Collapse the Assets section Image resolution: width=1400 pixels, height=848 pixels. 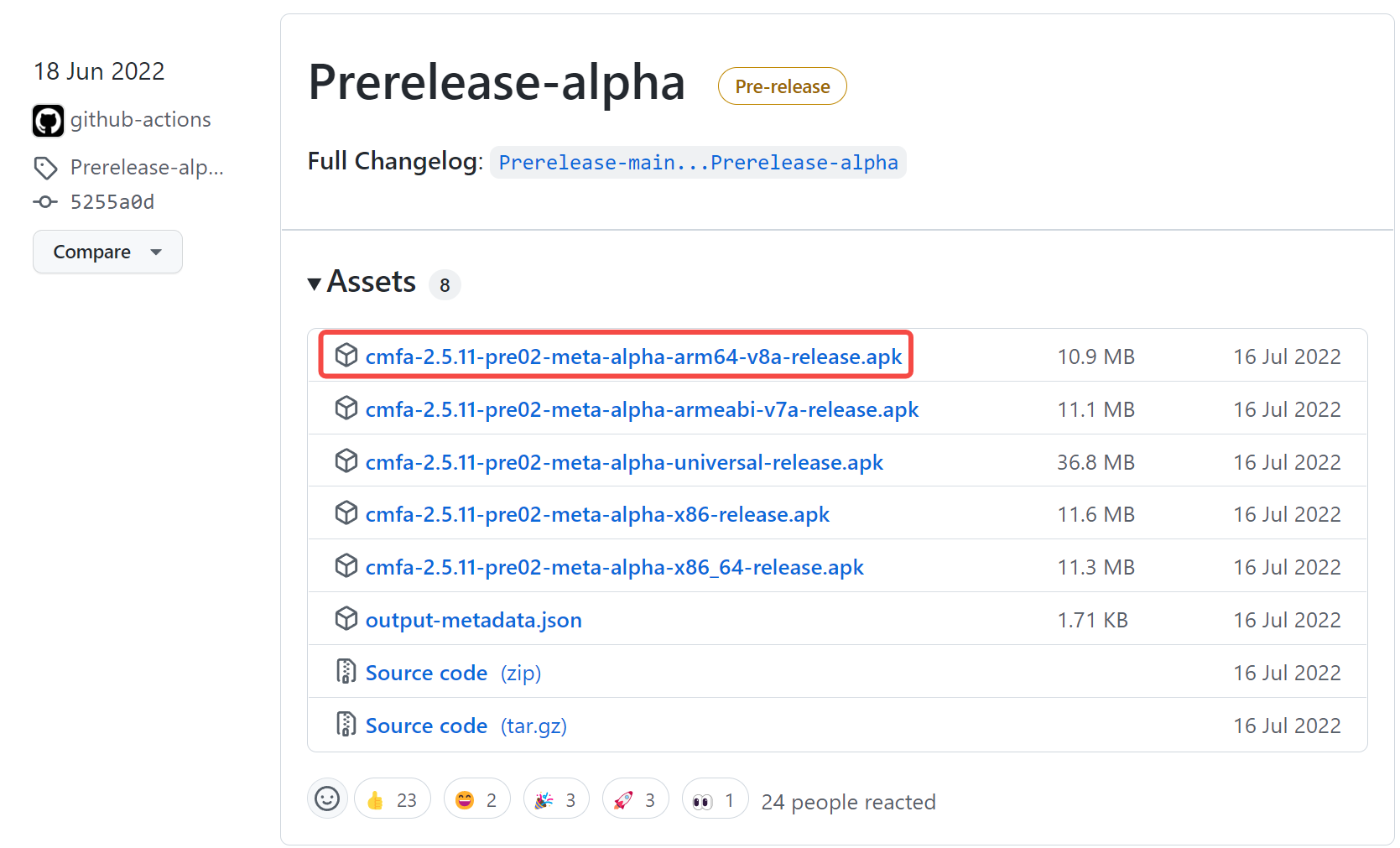[314, 284]
